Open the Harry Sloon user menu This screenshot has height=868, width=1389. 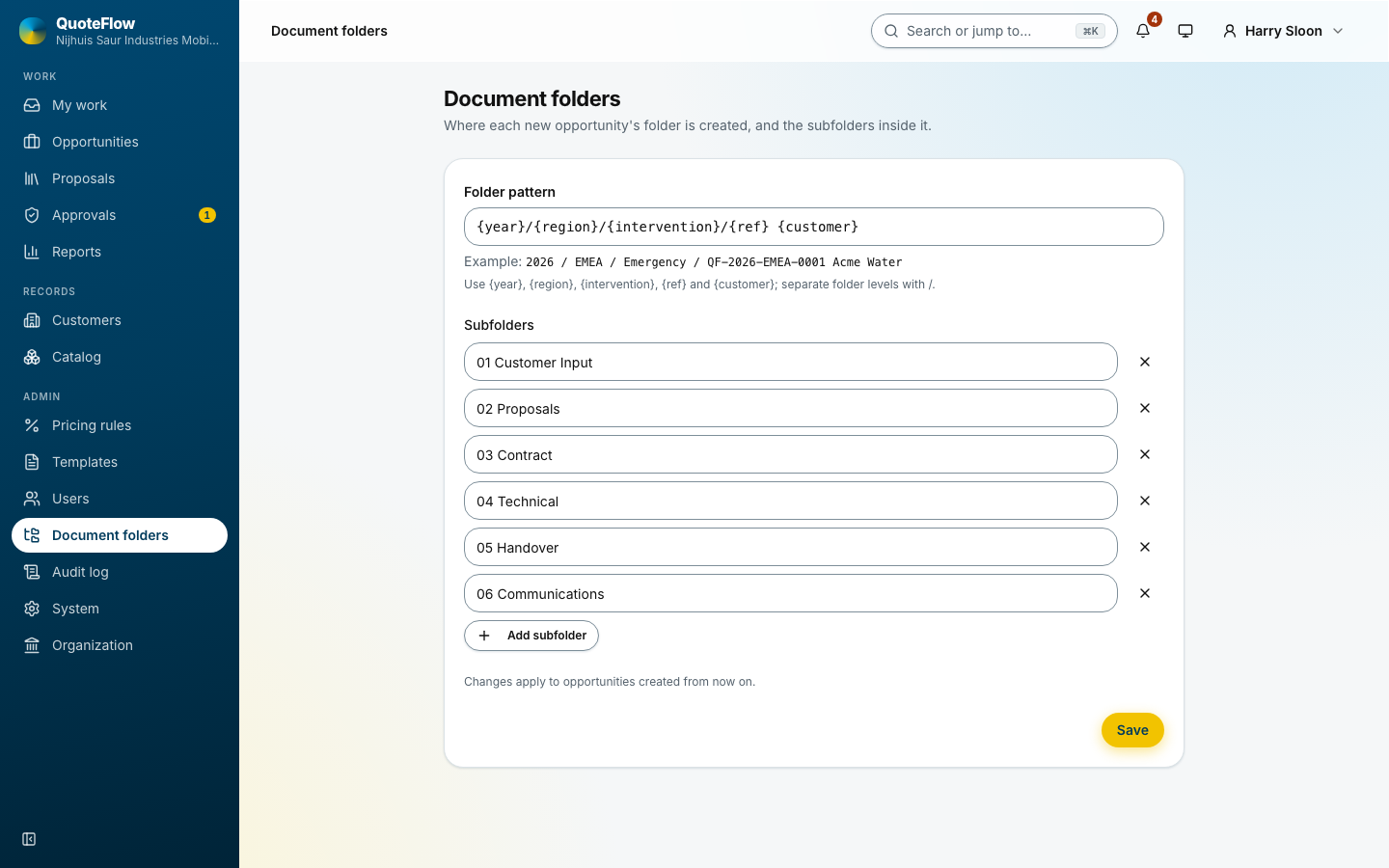[x=1283, y=31]
